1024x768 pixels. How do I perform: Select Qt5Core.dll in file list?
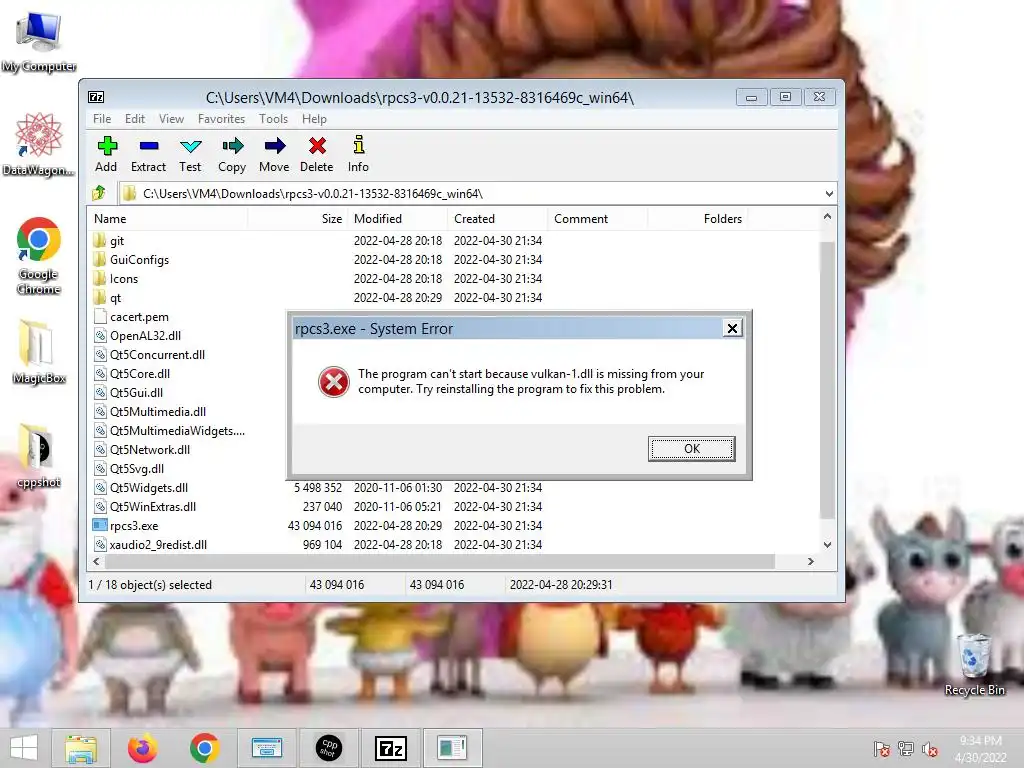coord(132,374)
